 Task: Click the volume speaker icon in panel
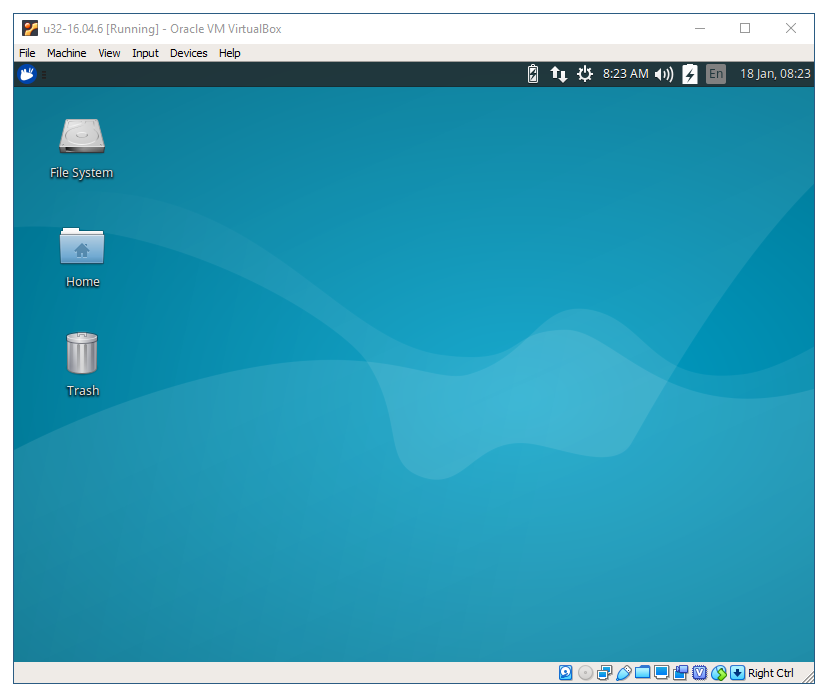tap(664, 74)
